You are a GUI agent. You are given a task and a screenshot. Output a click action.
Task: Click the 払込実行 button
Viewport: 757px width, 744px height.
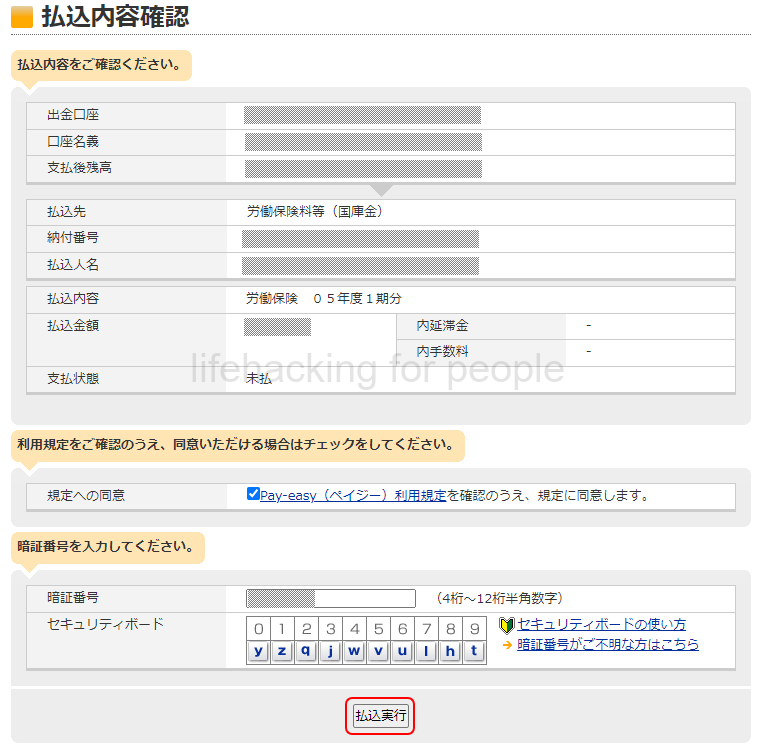pos(380,716)
